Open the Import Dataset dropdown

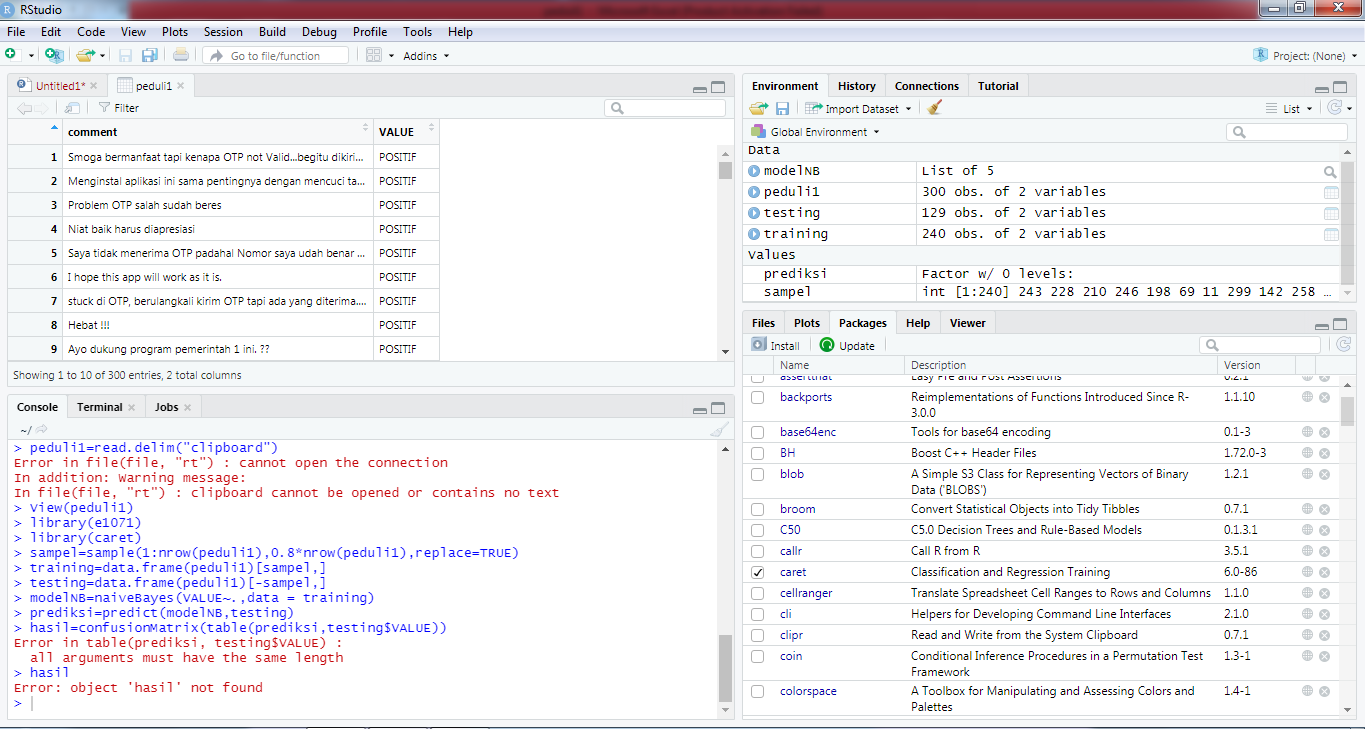click(x=859, y=109)
